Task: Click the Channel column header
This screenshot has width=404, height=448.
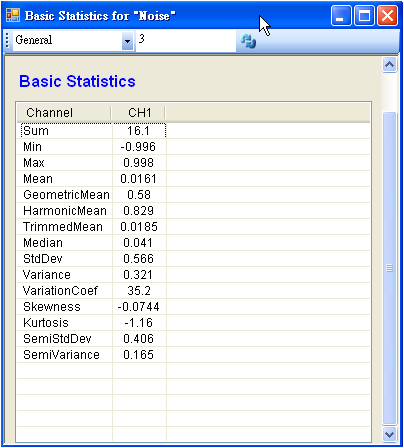Action: click(x=64, y=113)
